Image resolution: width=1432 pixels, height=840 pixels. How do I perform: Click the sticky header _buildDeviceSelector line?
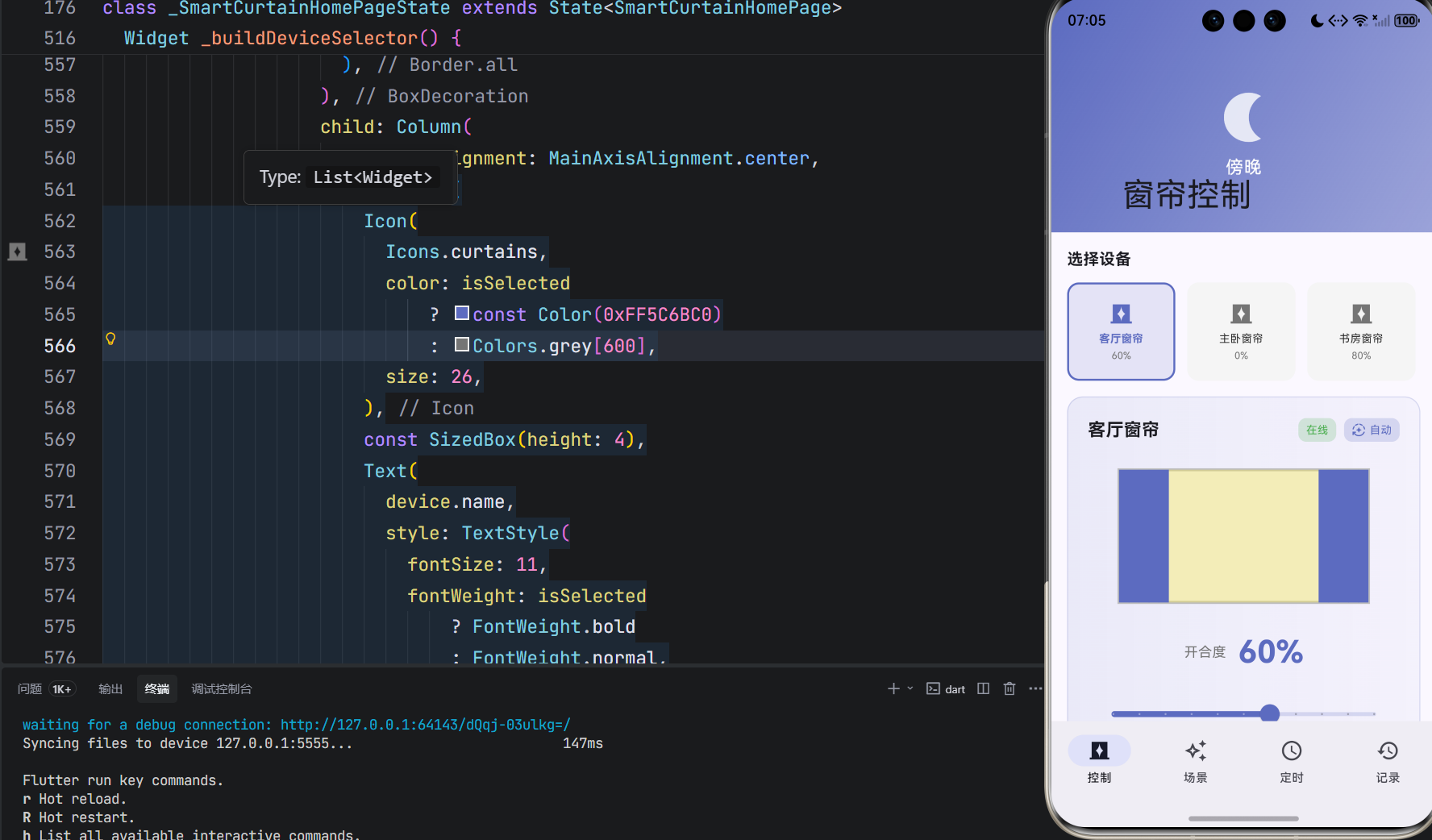[x=522, y=38]
